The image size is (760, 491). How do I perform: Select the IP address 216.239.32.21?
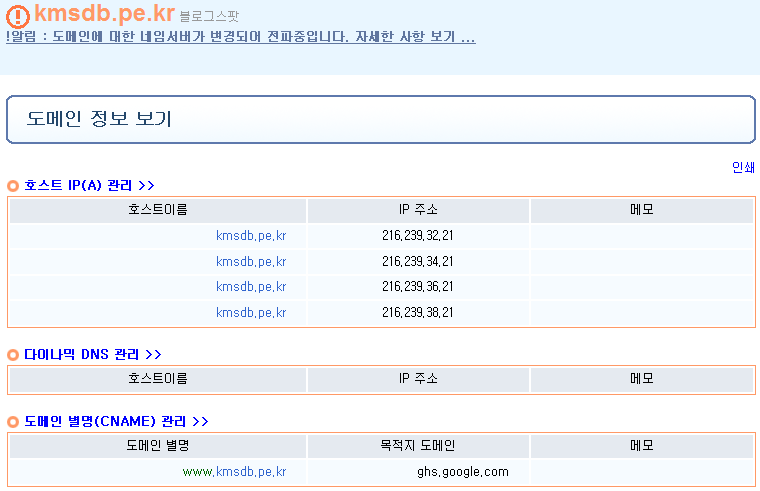point(417,236)
